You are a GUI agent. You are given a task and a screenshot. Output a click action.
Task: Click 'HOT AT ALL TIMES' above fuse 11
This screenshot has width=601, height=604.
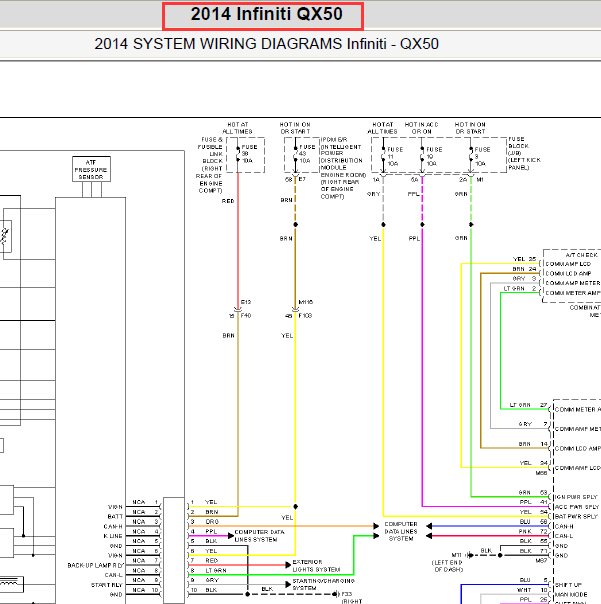[x=382, y=128]
